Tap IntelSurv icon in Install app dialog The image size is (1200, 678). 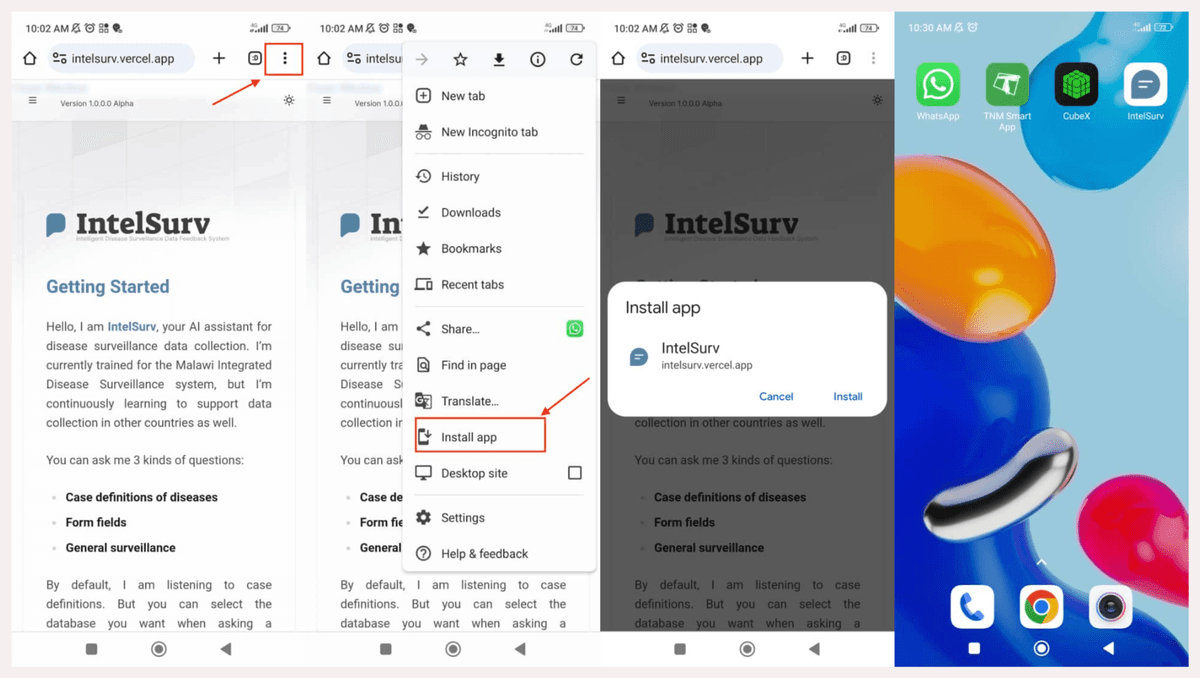638,357
